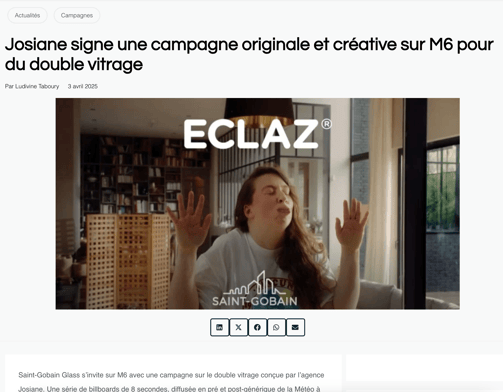Screen dimensions: 503x392
Task: Click the woman's face in the hero image
Action: tap(272, 195)
